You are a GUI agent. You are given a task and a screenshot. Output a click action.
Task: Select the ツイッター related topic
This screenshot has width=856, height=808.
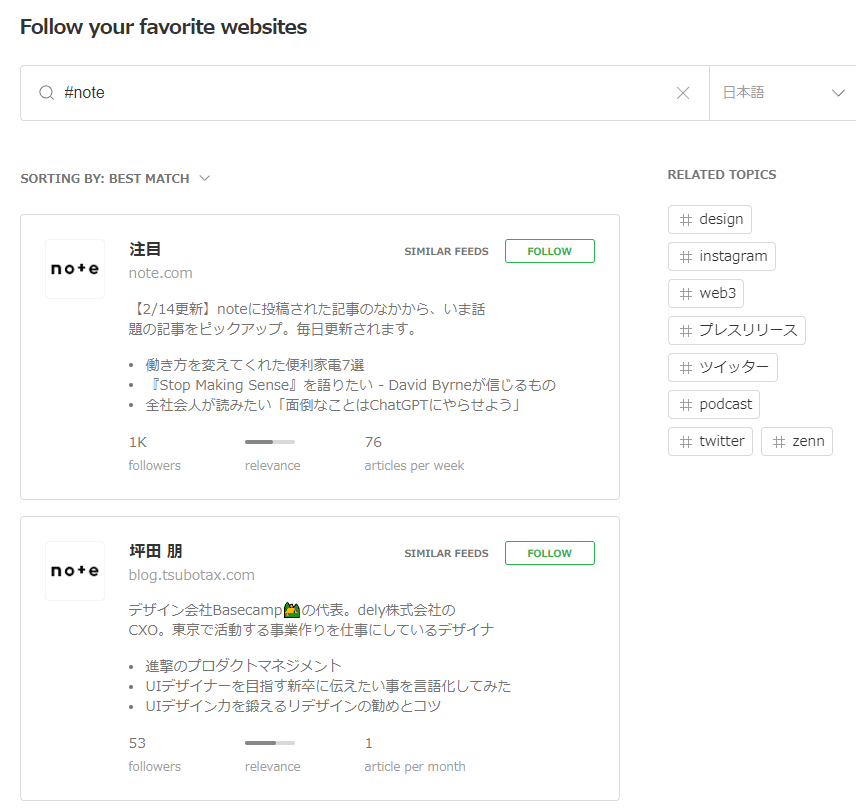(723, 367)
